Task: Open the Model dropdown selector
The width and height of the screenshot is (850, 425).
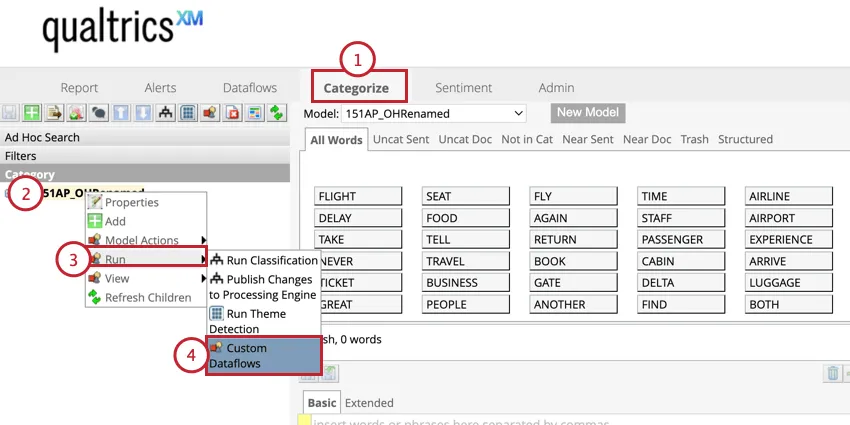Action: 433,114
